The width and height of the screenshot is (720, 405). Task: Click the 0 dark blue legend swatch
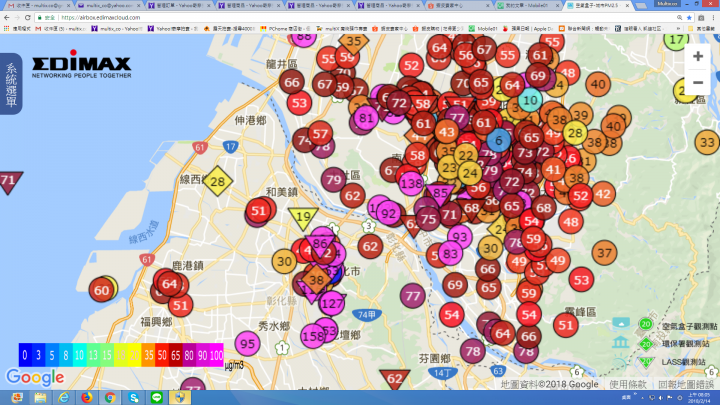pyautogui.click(x=25, y=355)
